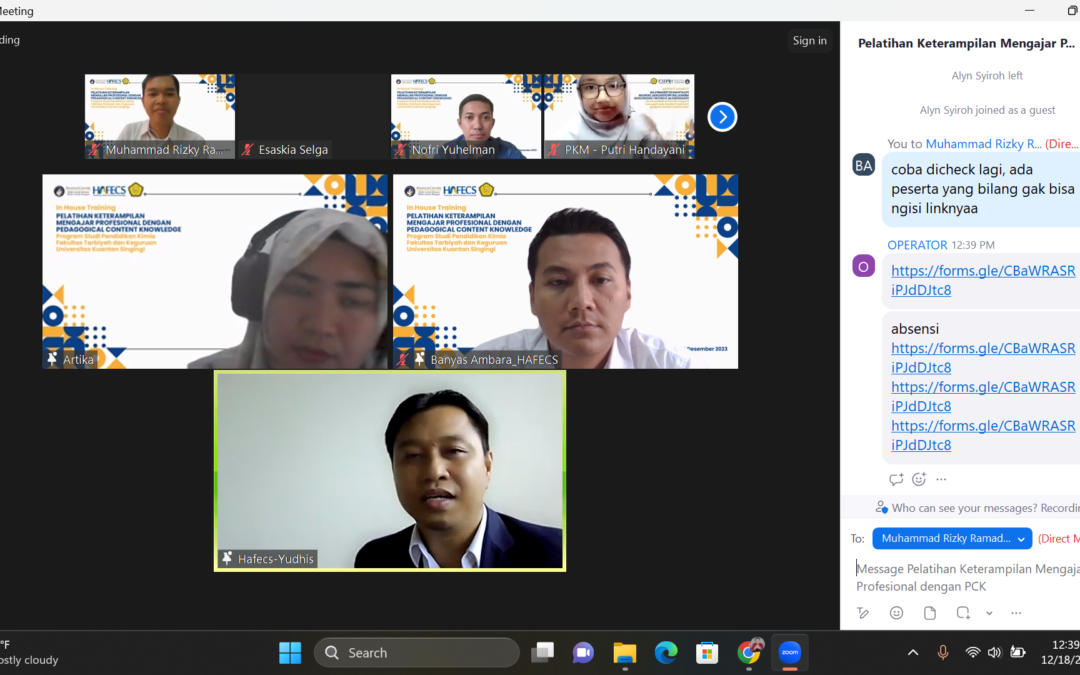Select PKM - Putri Handayani video thumbnail
1080x675 pixels.
click(619, 116)
